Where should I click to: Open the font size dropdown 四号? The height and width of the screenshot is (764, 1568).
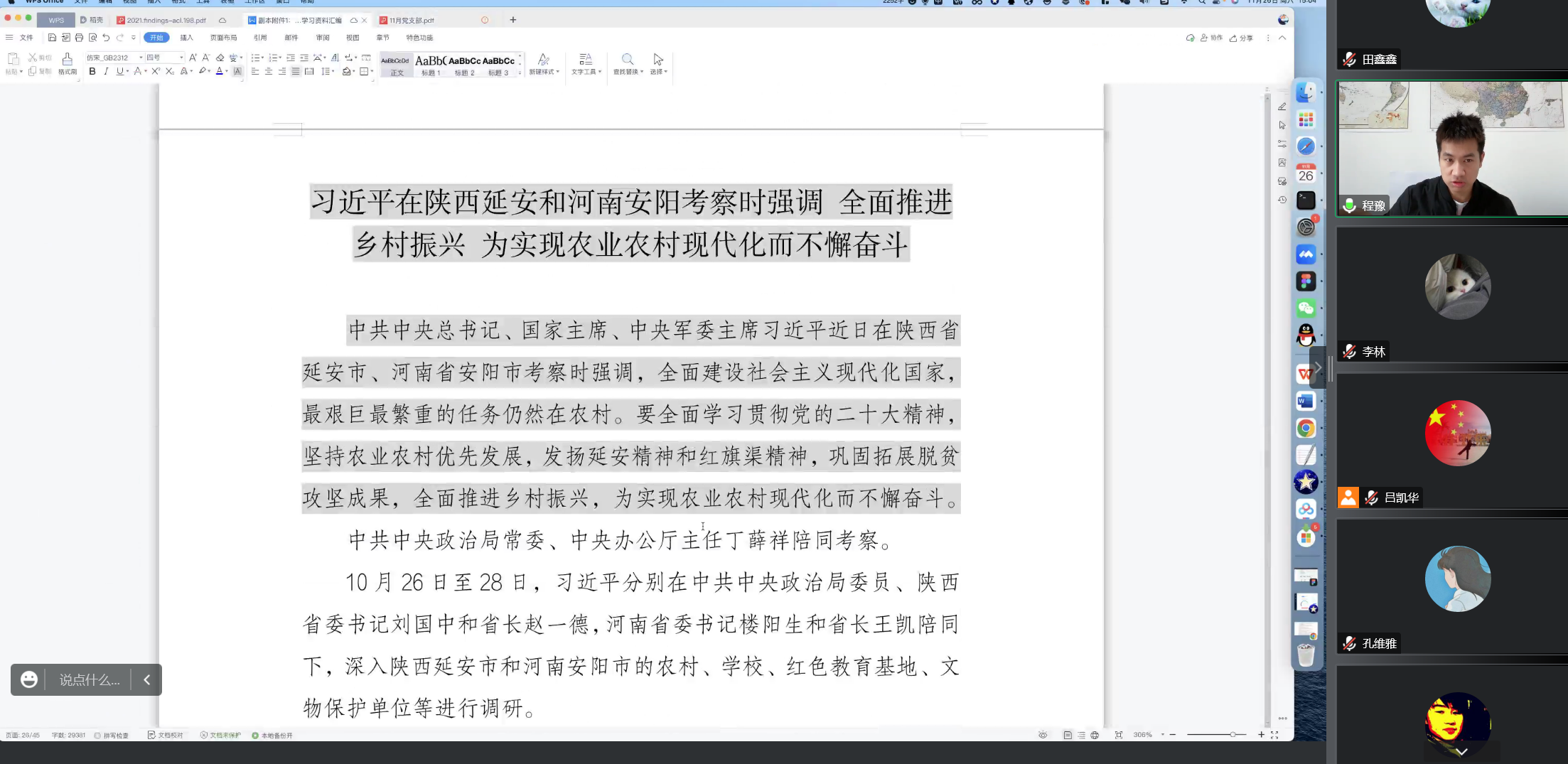[x=164, y=58]
